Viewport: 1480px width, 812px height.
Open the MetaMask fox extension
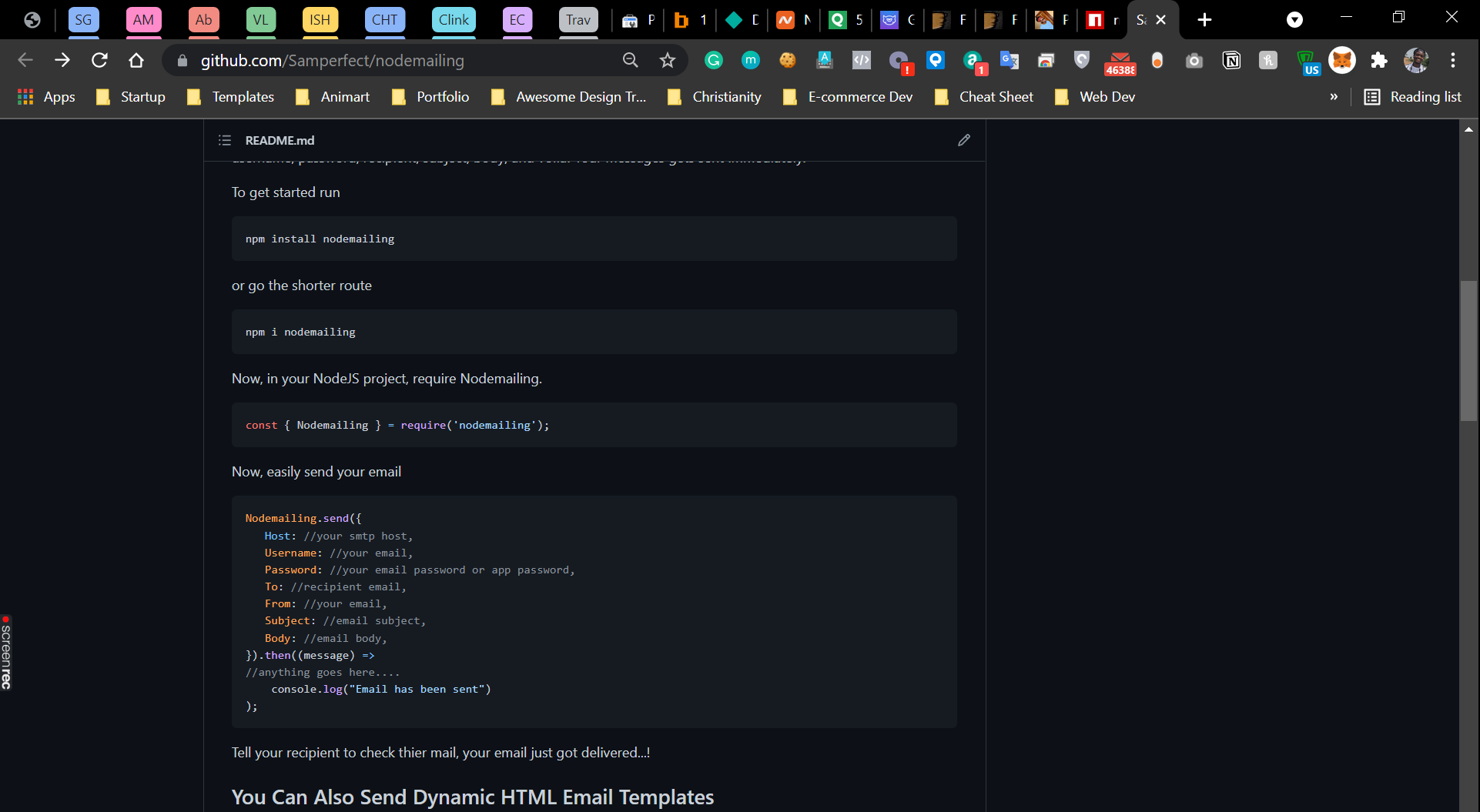tap(1342, 60)
